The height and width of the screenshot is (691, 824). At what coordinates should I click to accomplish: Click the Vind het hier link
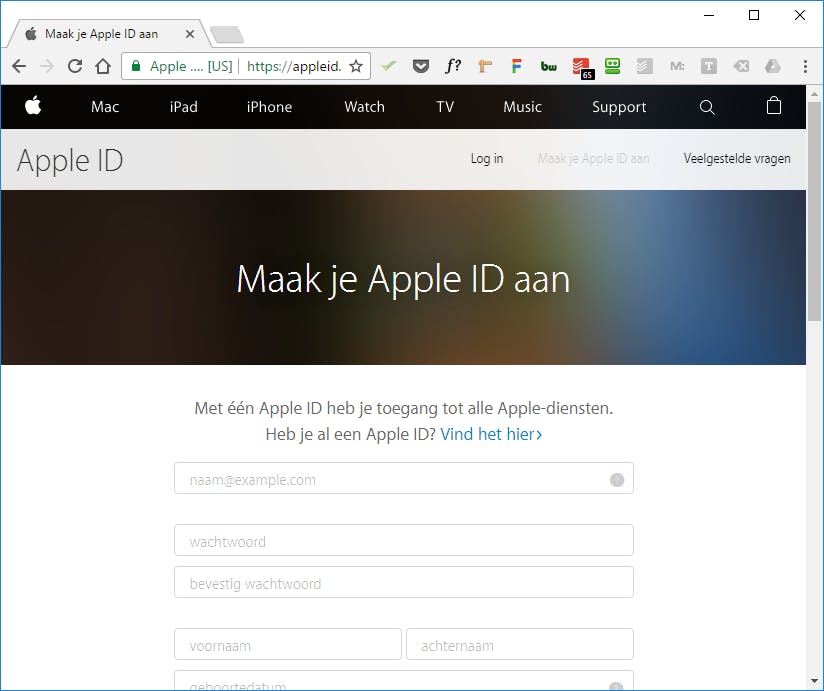[488, 434]
